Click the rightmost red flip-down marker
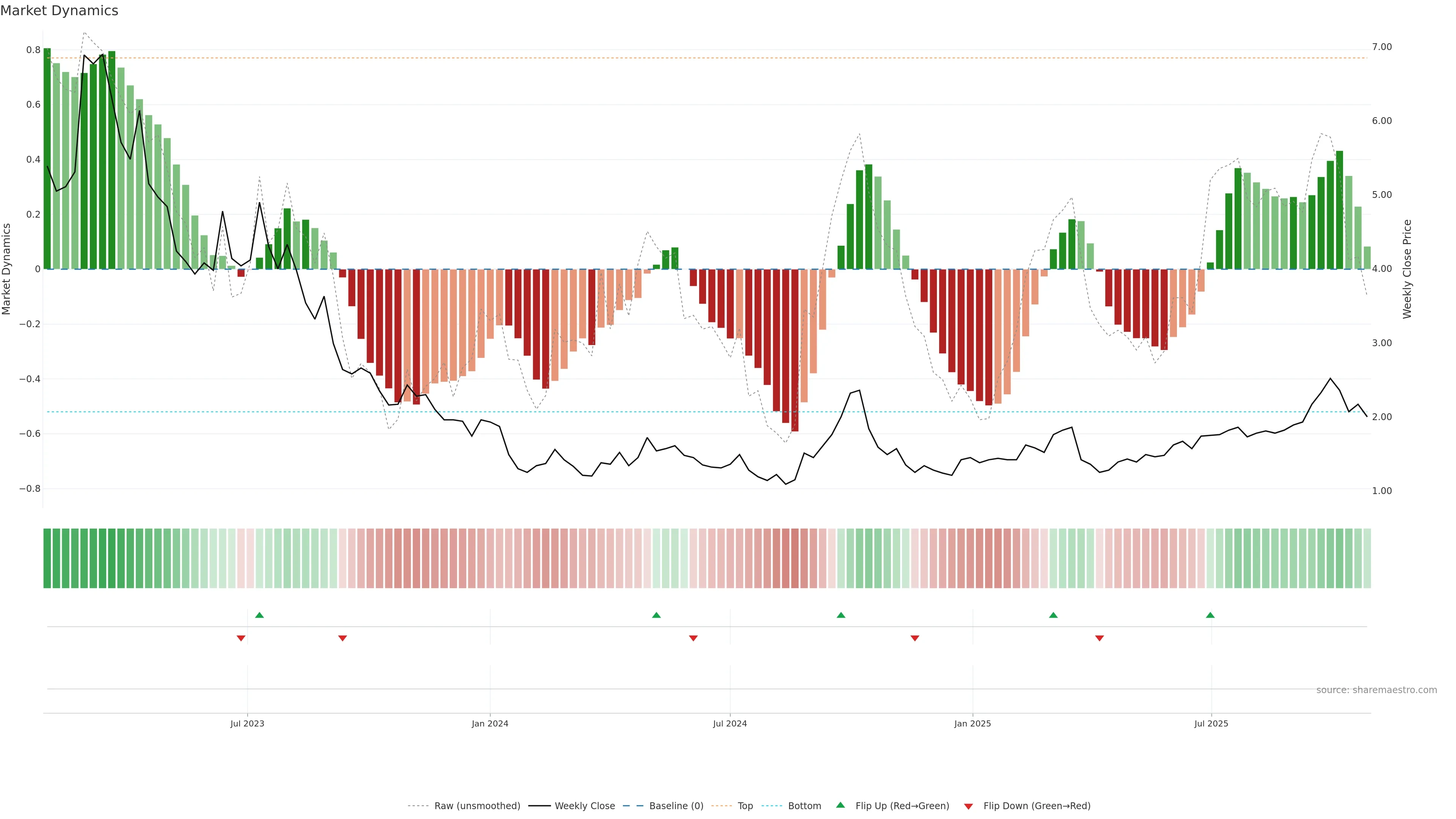 (1099, 638)
